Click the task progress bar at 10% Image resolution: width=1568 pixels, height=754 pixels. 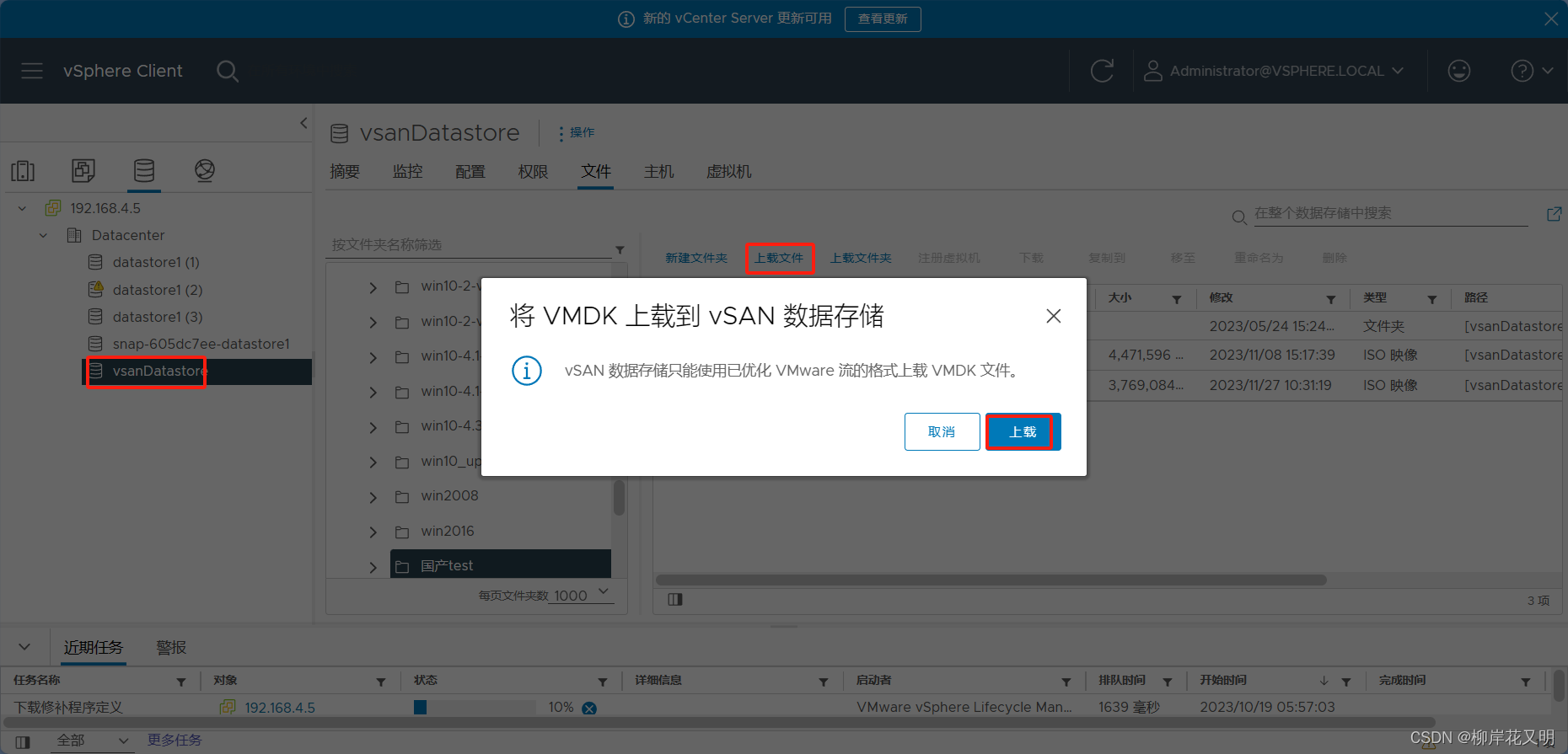pyautogui.click(x=475, y=708)
